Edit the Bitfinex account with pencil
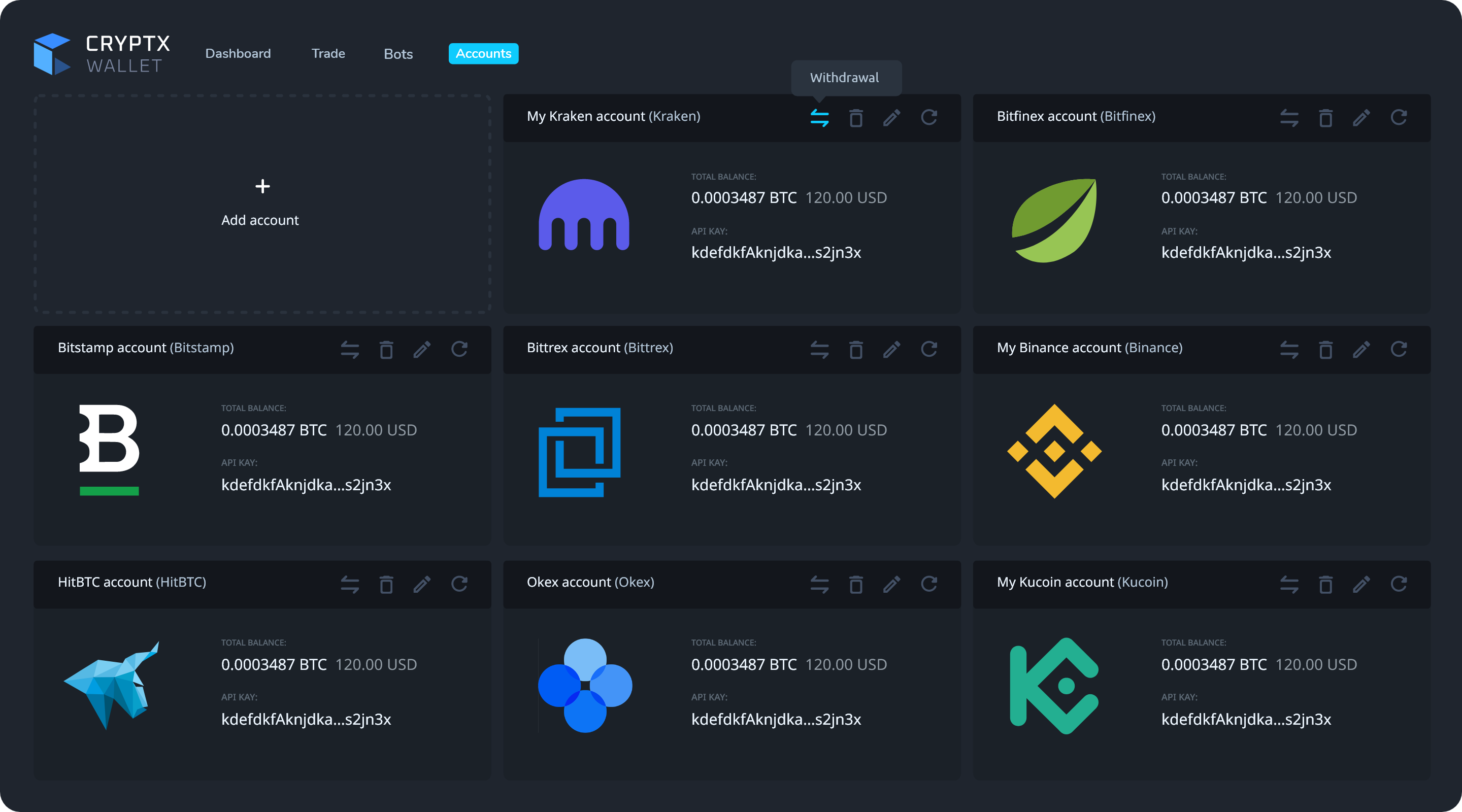Image resolution: width=1462 pixels, height=812 pixels. point(1361,117)
